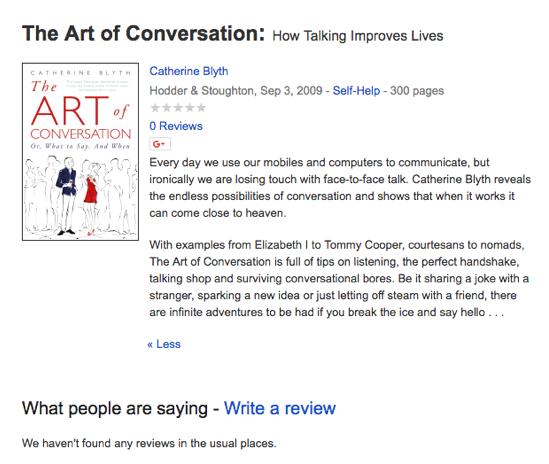The image size is (549, 464).
Task: Select the third rating star
Action: click(x=178, y=108)
